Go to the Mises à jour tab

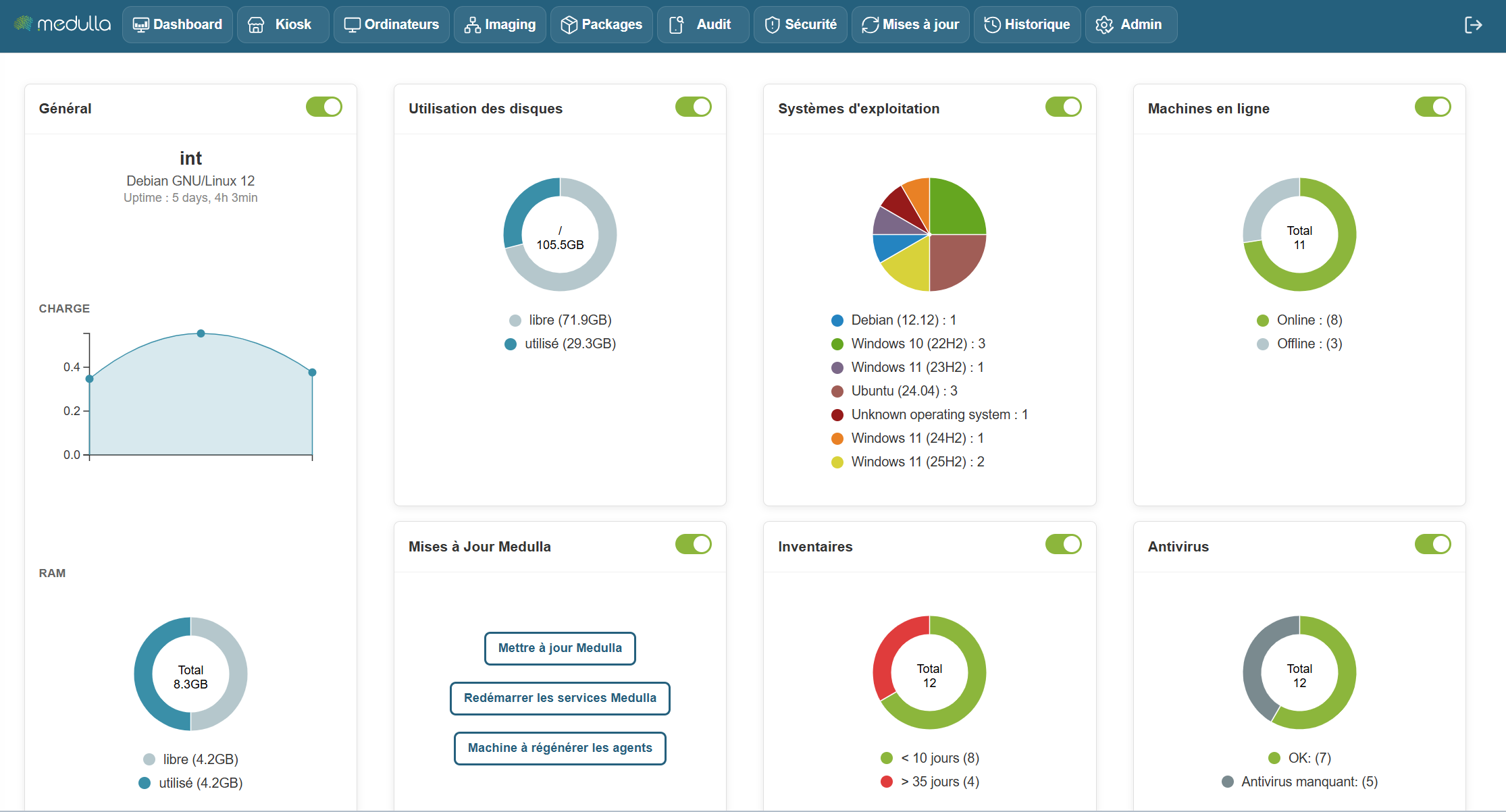pos(910,25)
